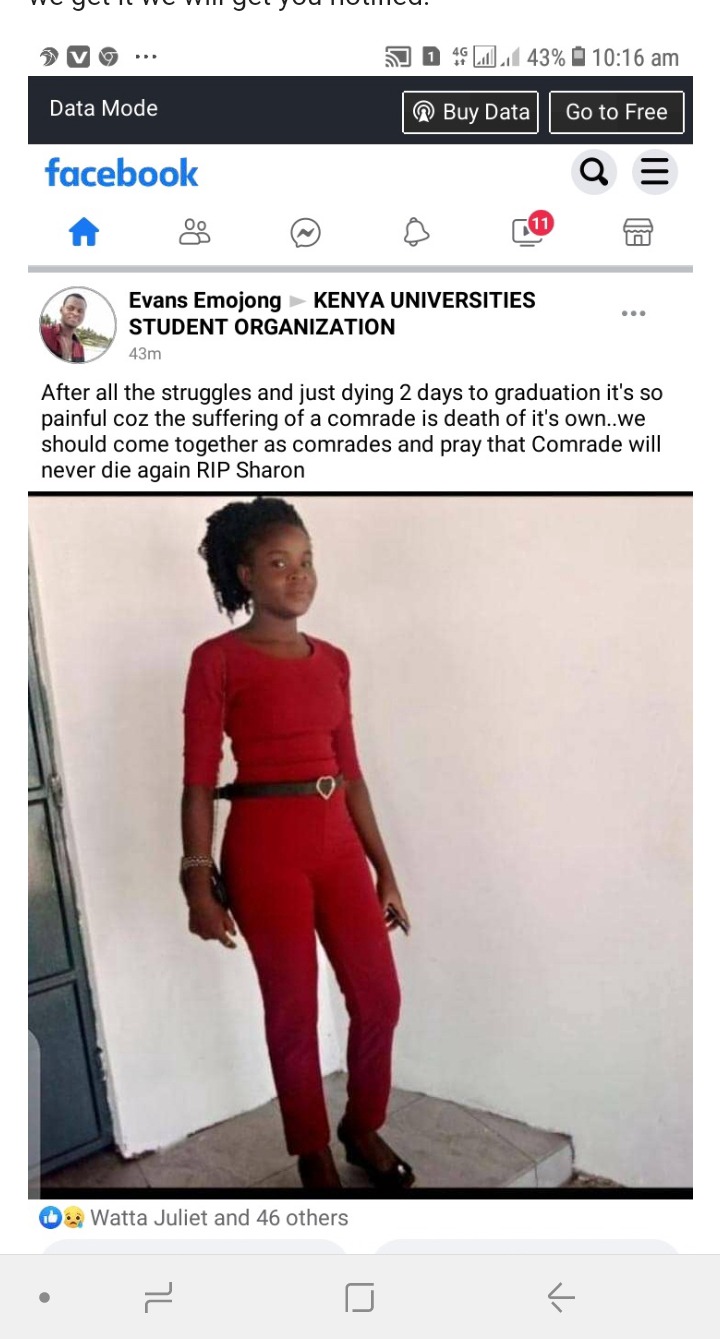Screen dimensions: 720x1339
Task: Open the Friends tab icon
Action: coord(194,232)
